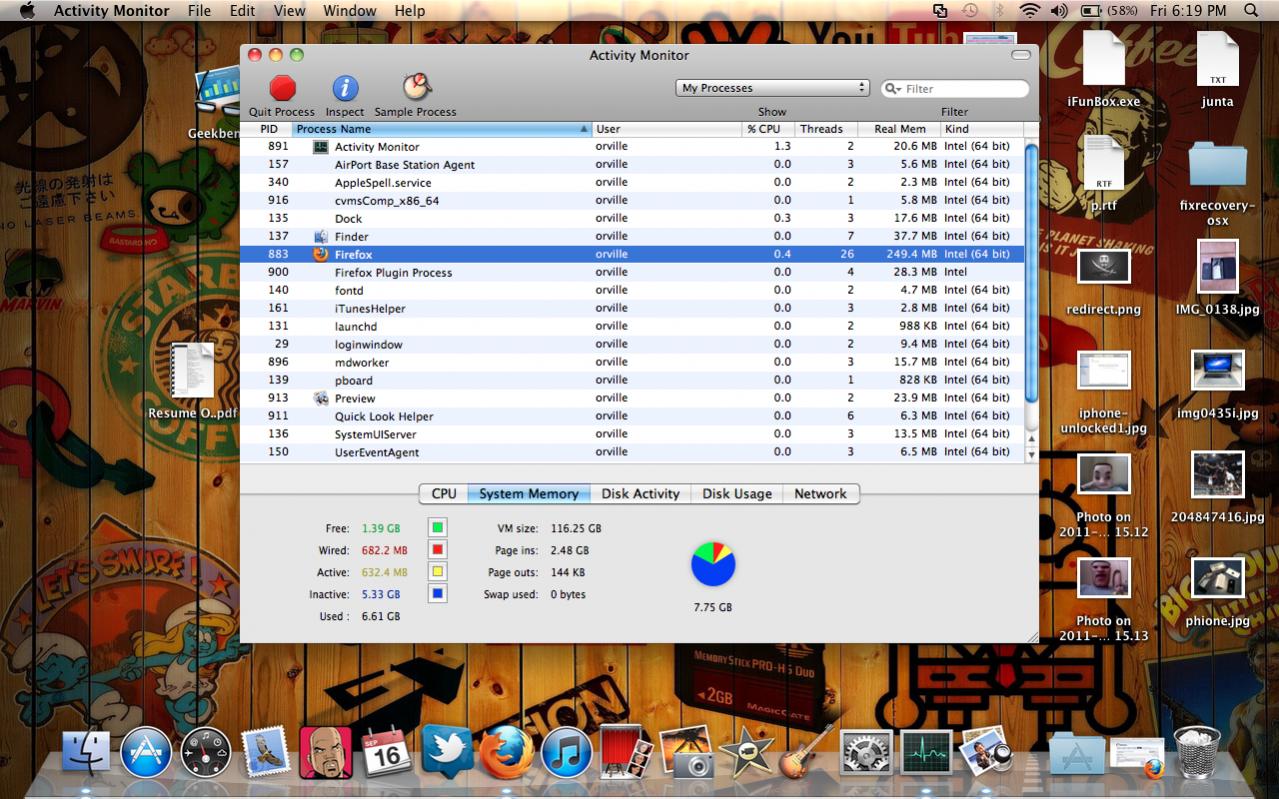Select the loginwindow process row

pos(632,344)
